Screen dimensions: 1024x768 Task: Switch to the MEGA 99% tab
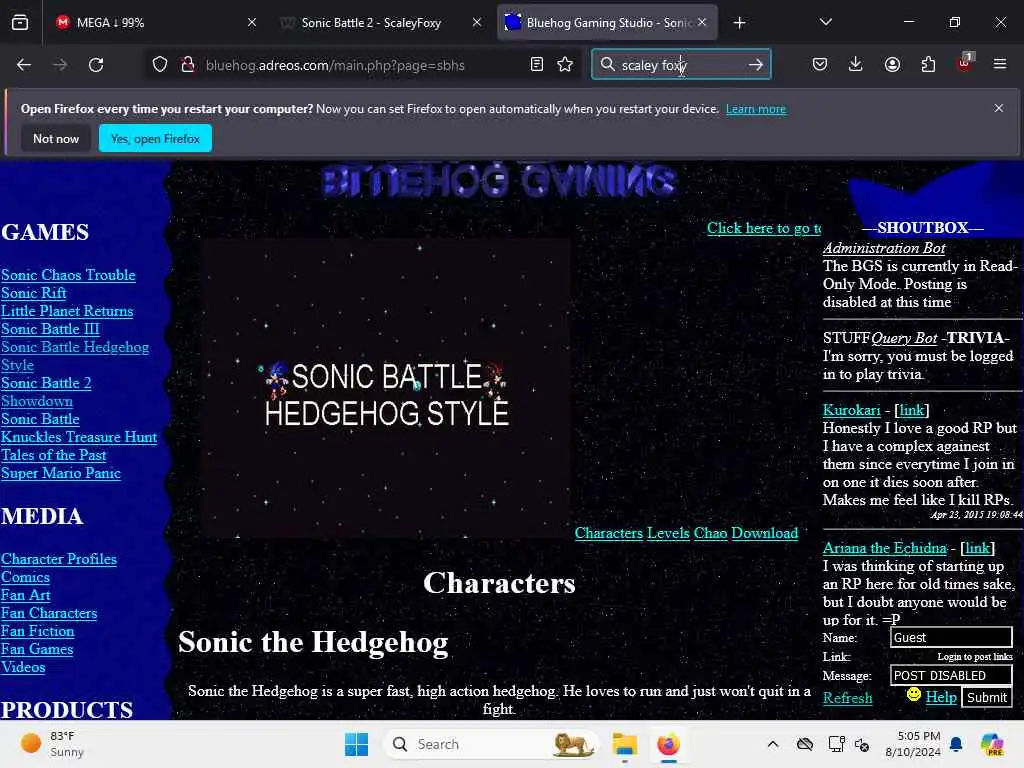[x=157, y=23]
